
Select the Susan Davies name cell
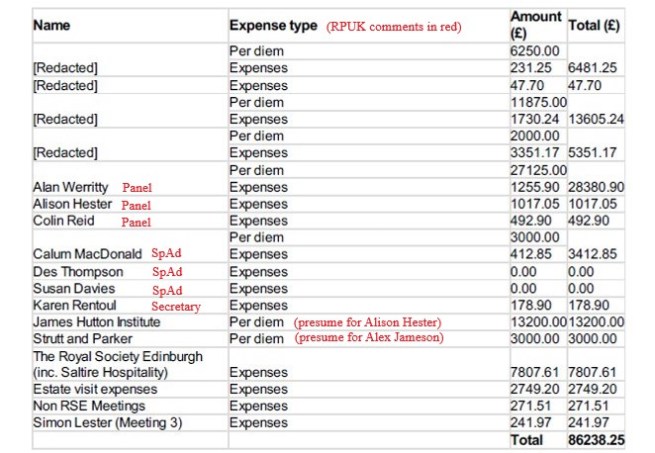coord(74,289)
